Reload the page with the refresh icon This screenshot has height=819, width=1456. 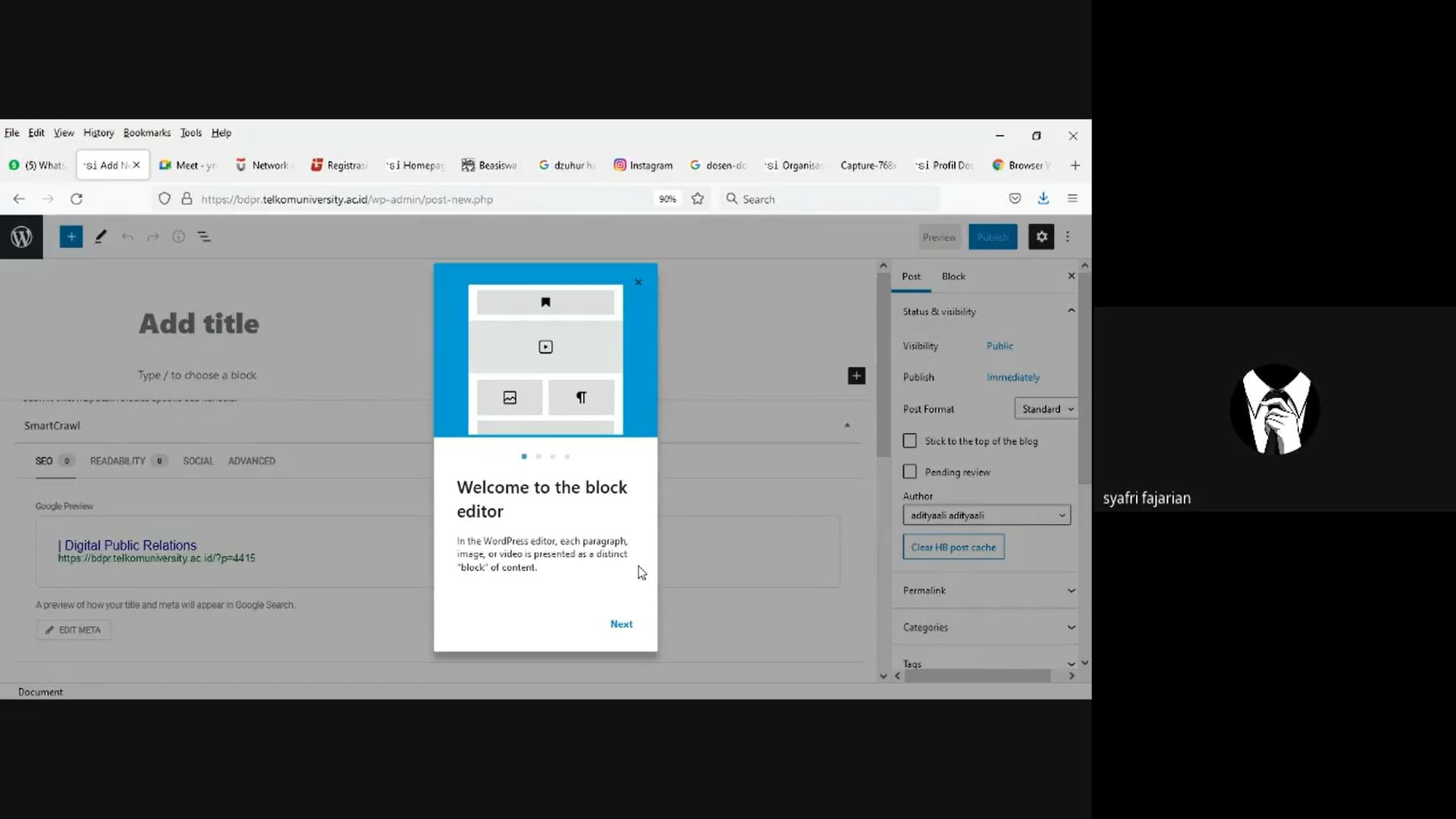point(77,199)
